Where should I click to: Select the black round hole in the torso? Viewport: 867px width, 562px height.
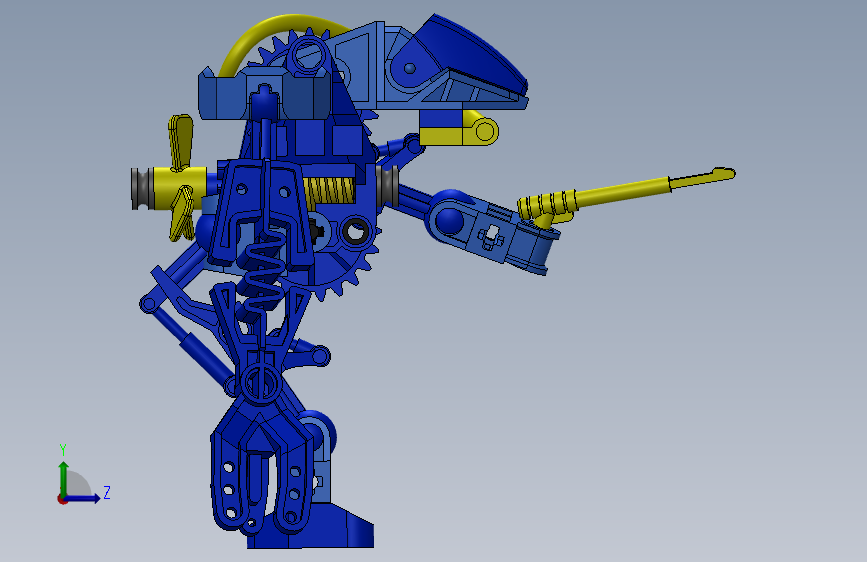356,230
